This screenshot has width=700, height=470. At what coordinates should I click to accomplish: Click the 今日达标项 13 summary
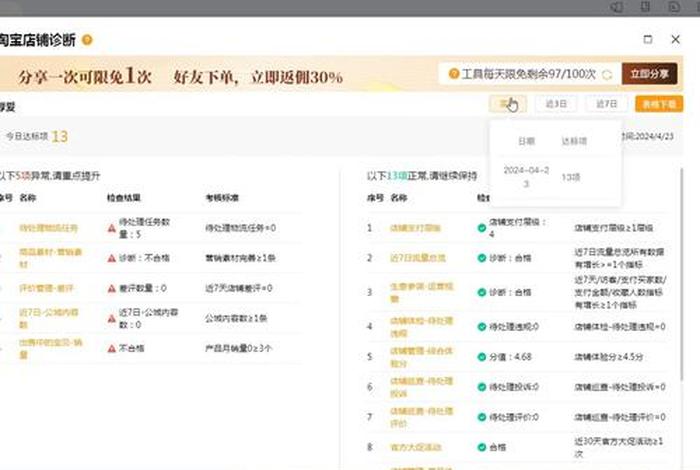coord(37,137)
